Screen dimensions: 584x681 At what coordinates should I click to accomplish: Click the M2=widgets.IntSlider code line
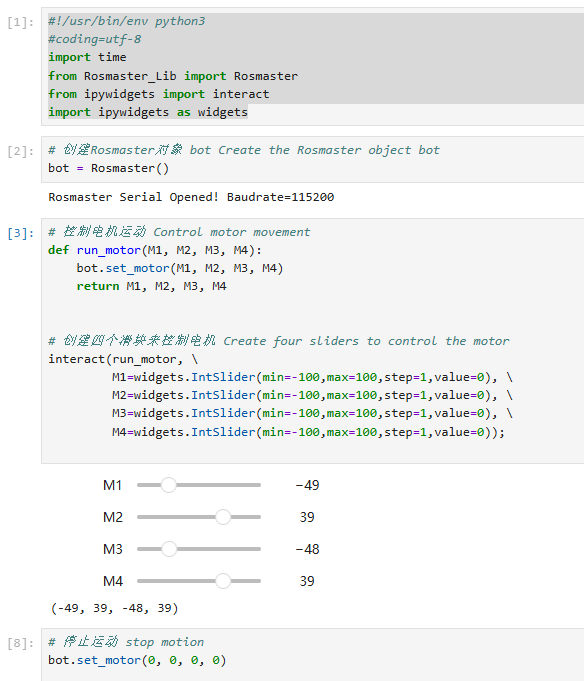click(x=312, y=396)
